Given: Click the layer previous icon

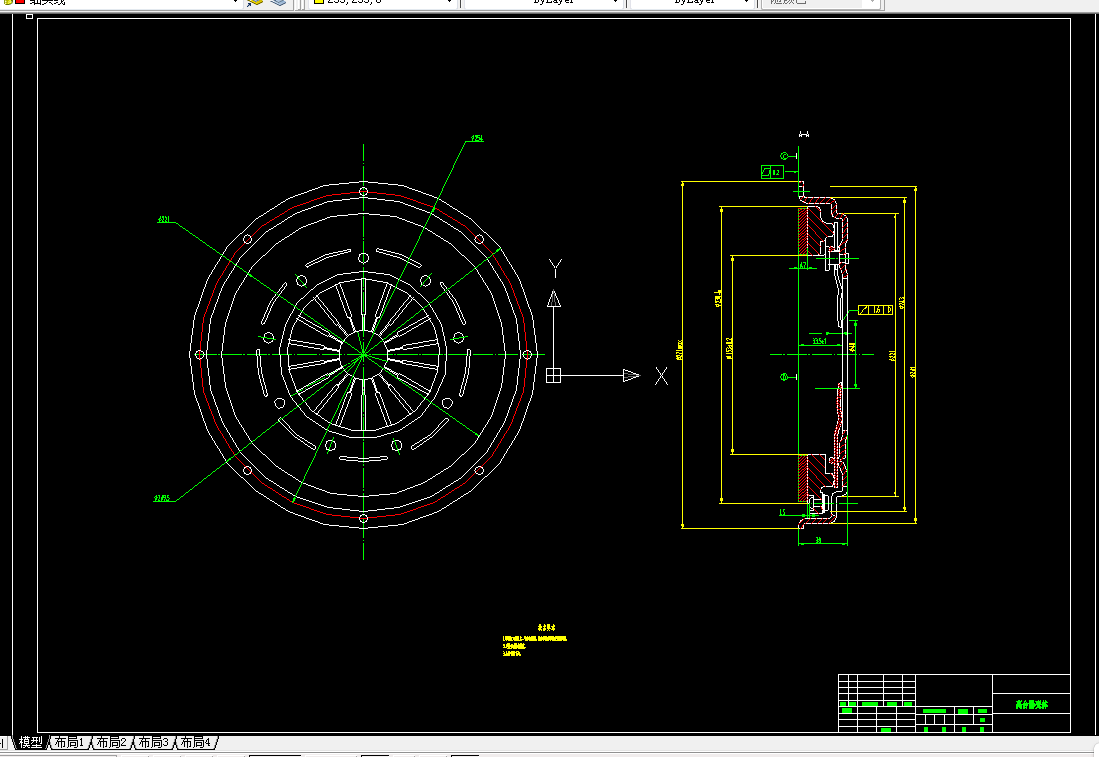Looking at the screenshot, I should point(278,3).
